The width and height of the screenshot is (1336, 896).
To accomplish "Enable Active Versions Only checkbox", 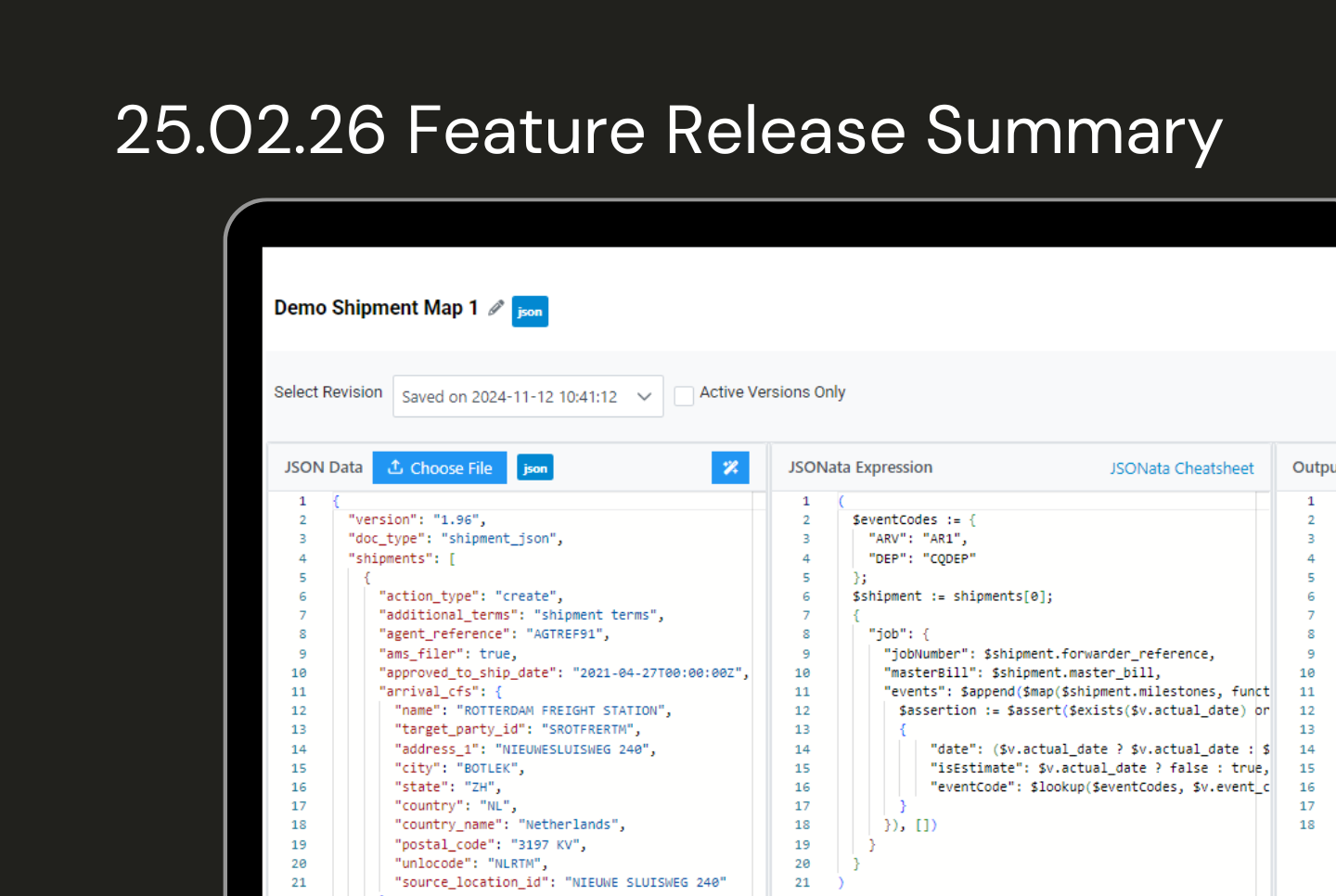I will click(x=684, y=396).
